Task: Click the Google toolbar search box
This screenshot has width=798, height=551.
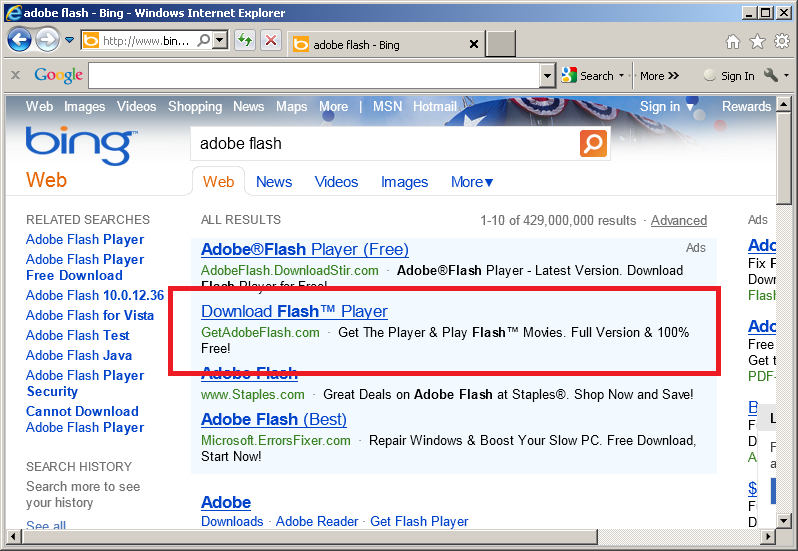Action: coord(315,76)
